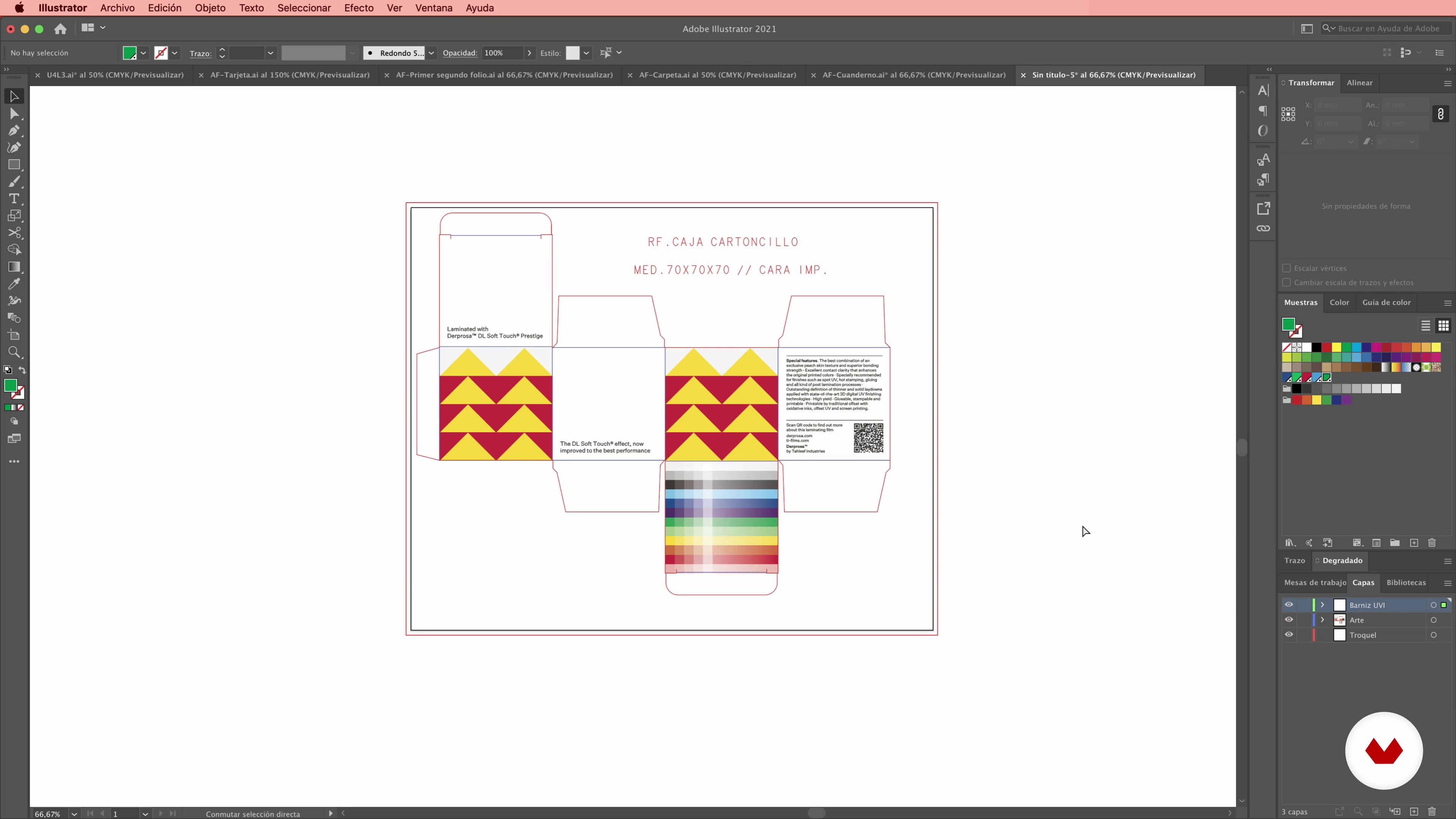
Task: Select the Scissors tool
Action: [x=14, y=232]
